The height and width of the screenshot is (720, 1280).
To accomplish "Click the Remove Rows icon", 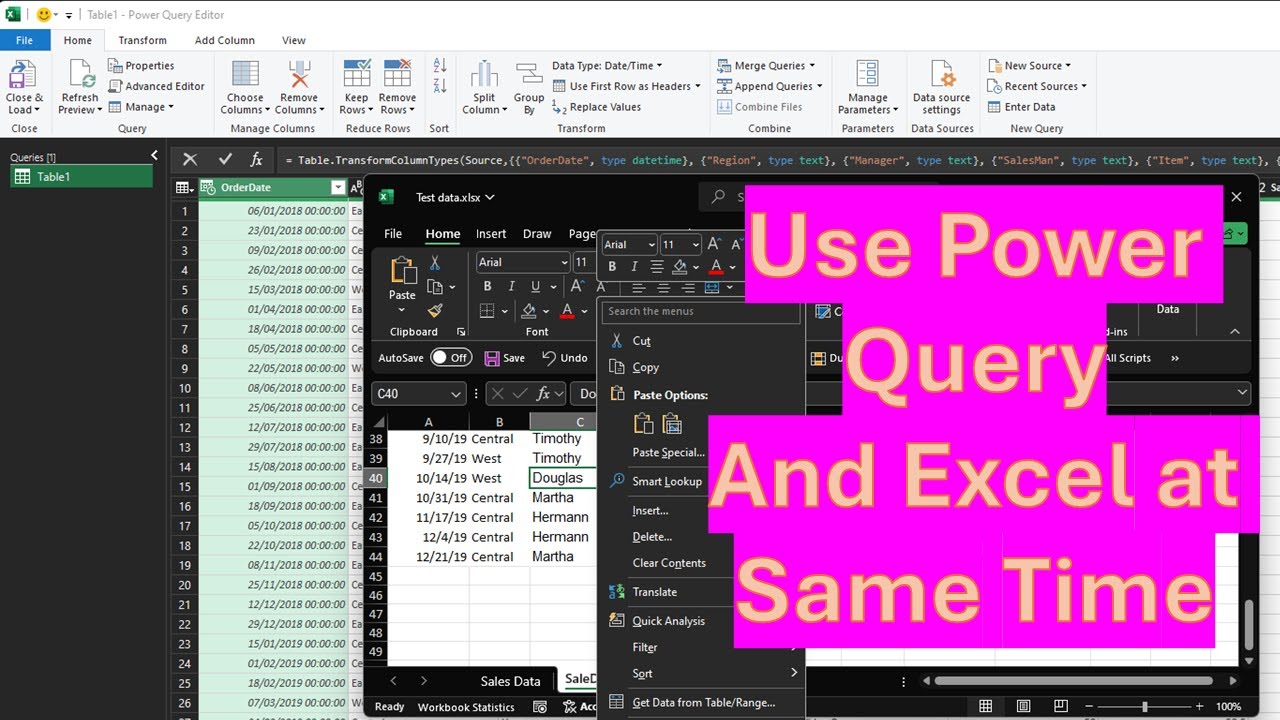I will click(397, 75).
